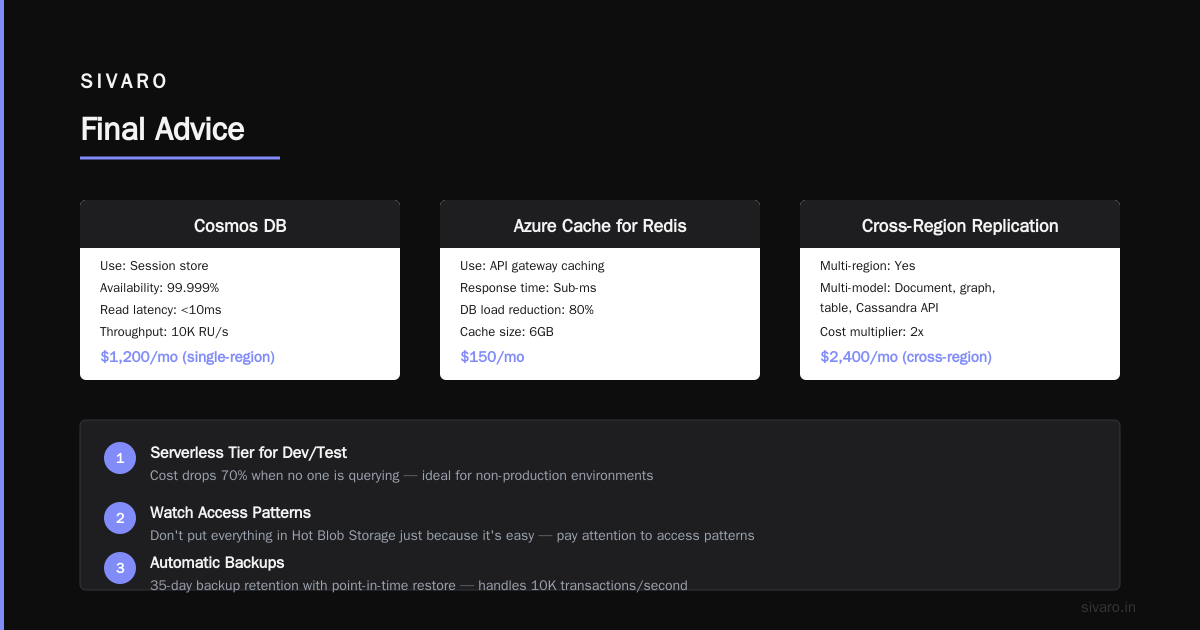
Task: Click 'Cost drops 70%' description line
Action: [x=401, y=476]
